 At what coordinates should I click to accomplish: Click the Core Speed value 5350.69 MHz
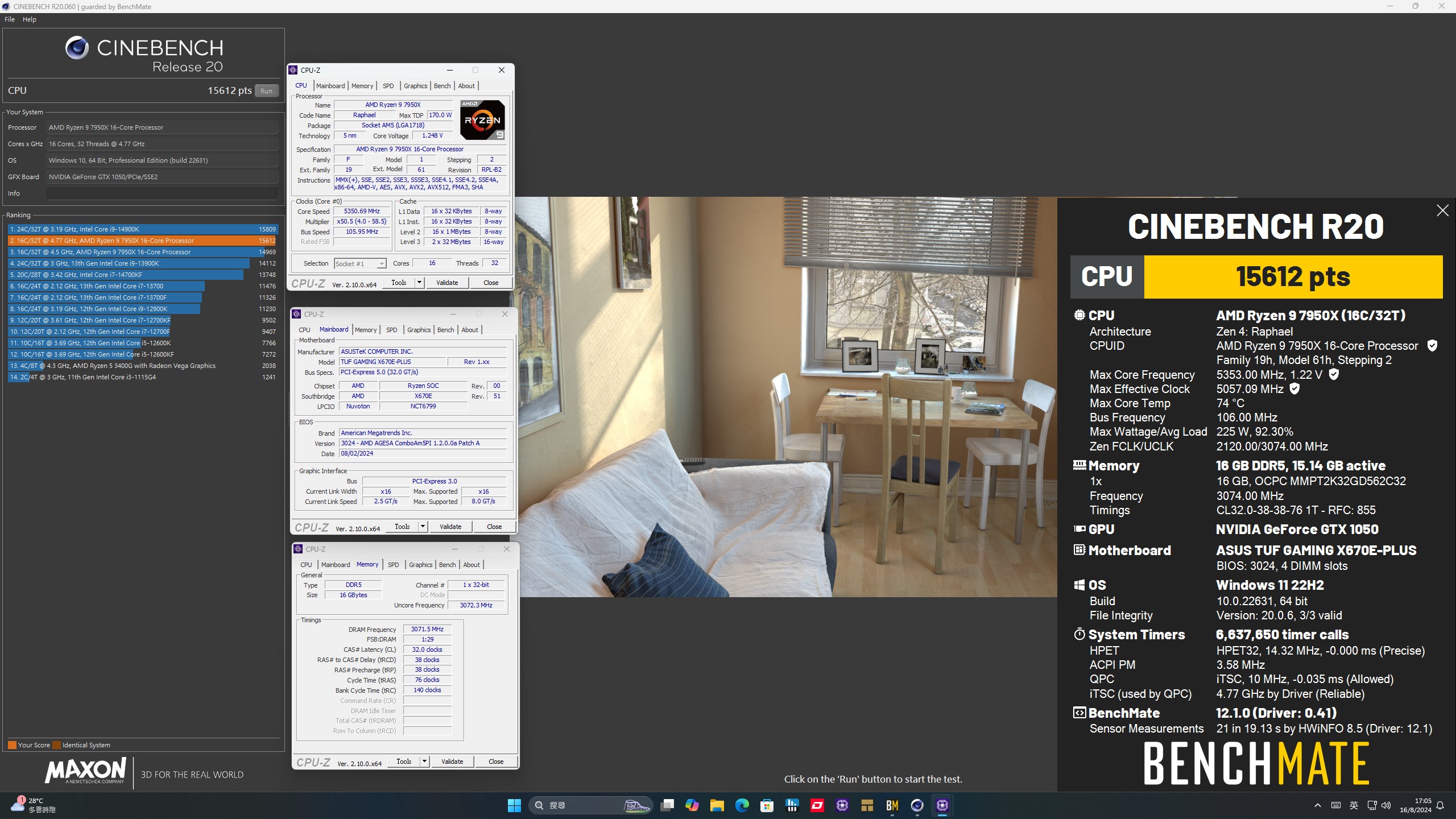[x=362, y=211]
